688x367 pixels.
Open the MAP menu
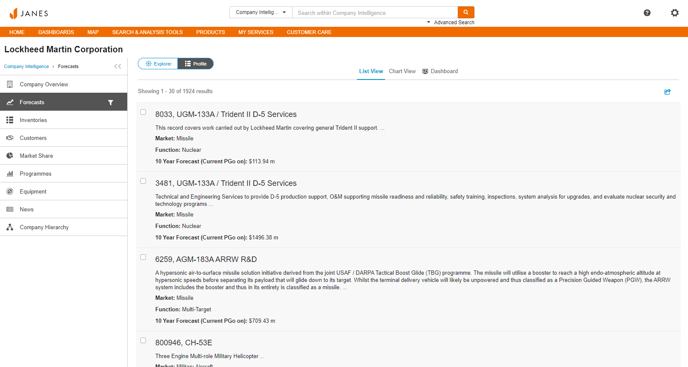tap(93, 32)
